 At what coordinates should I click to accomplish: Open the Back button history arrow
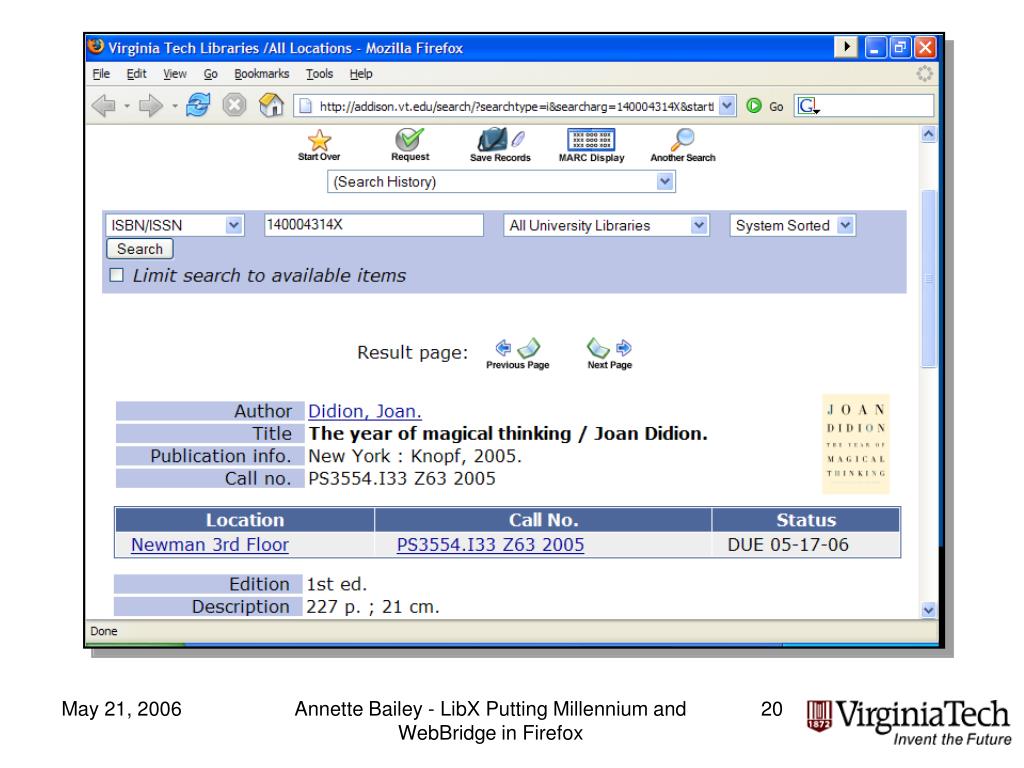pos(127,106)
